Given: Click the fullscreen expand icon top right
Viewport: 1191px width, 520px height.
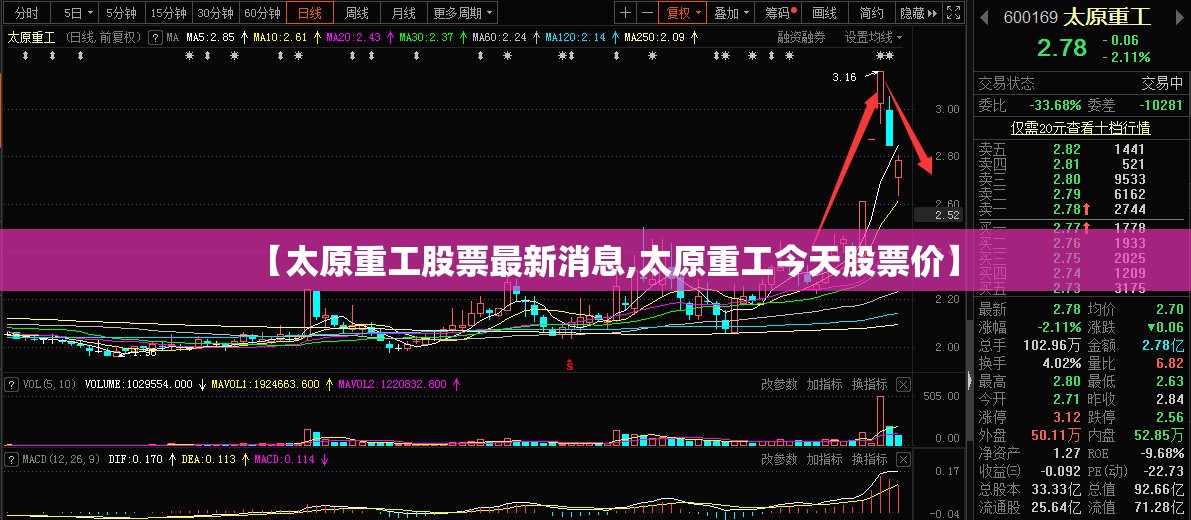Looking at the screenshot, I should point(954,13).
